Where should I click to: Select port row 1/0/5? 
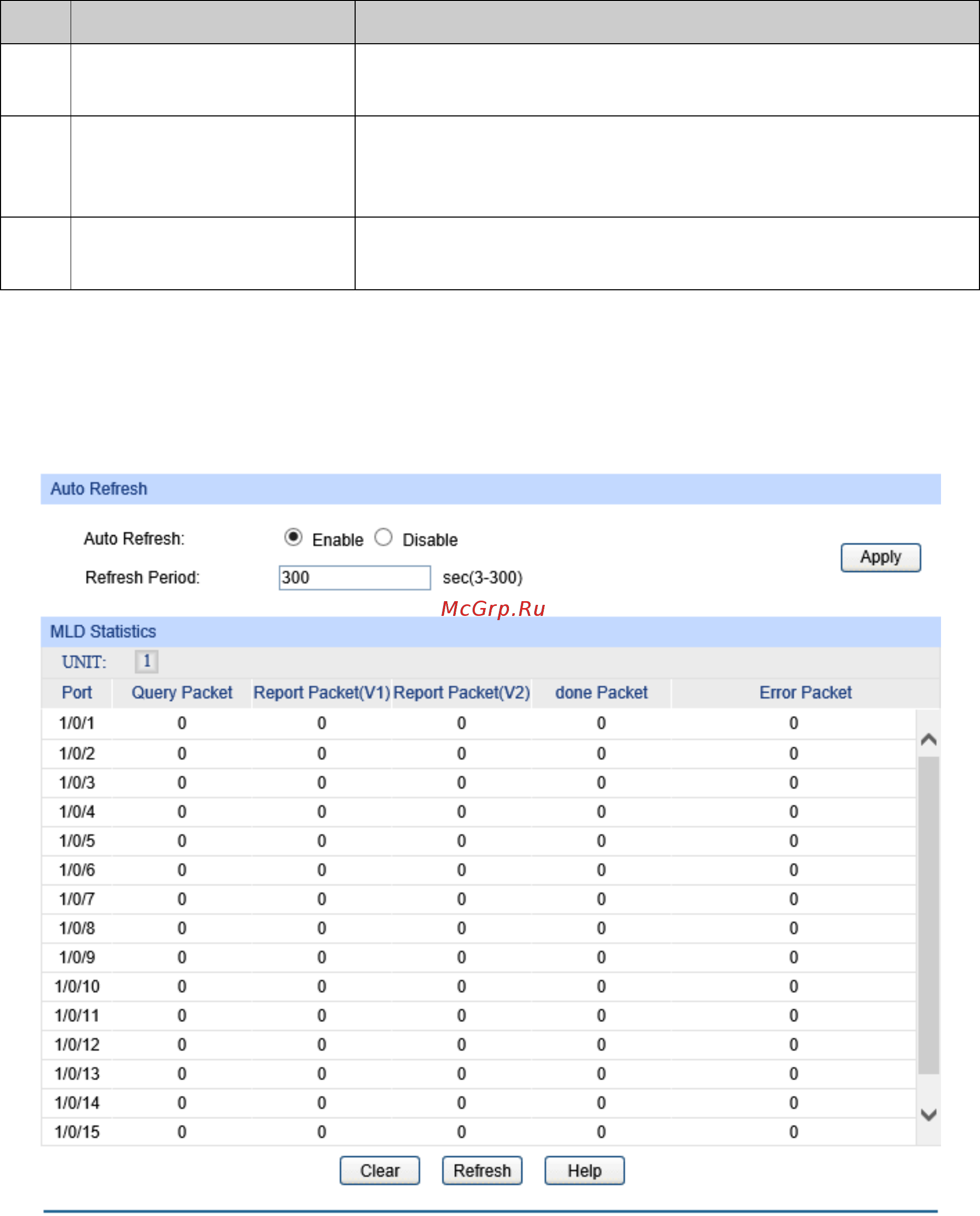pos(479,841)
